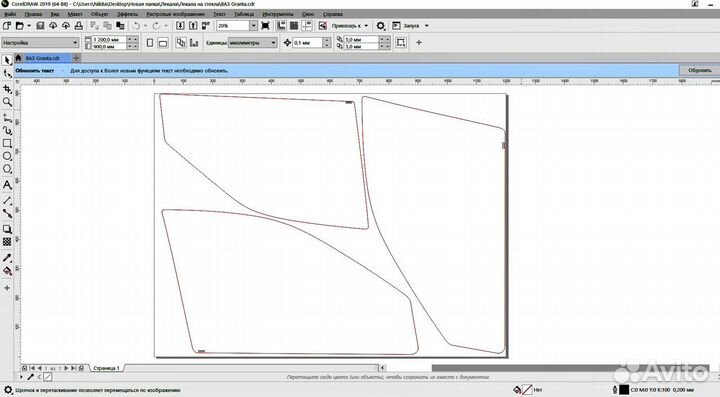Screen dimensions: 720x397
Task: Select the Parallel Dimension tool
Action: click(7, 201)
